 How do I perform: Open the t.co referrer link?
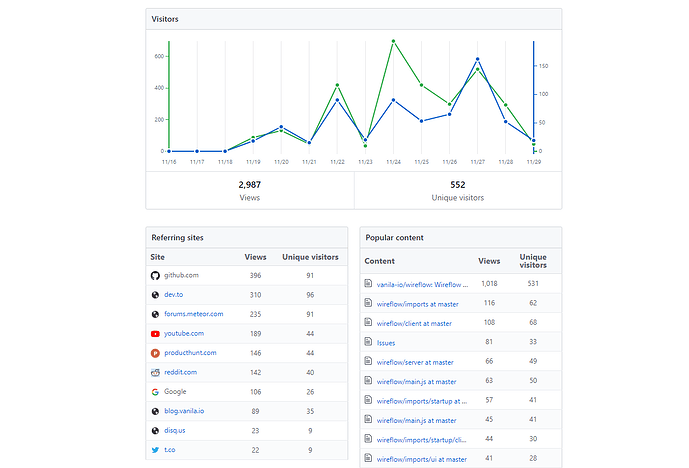[x=170, y=450]
